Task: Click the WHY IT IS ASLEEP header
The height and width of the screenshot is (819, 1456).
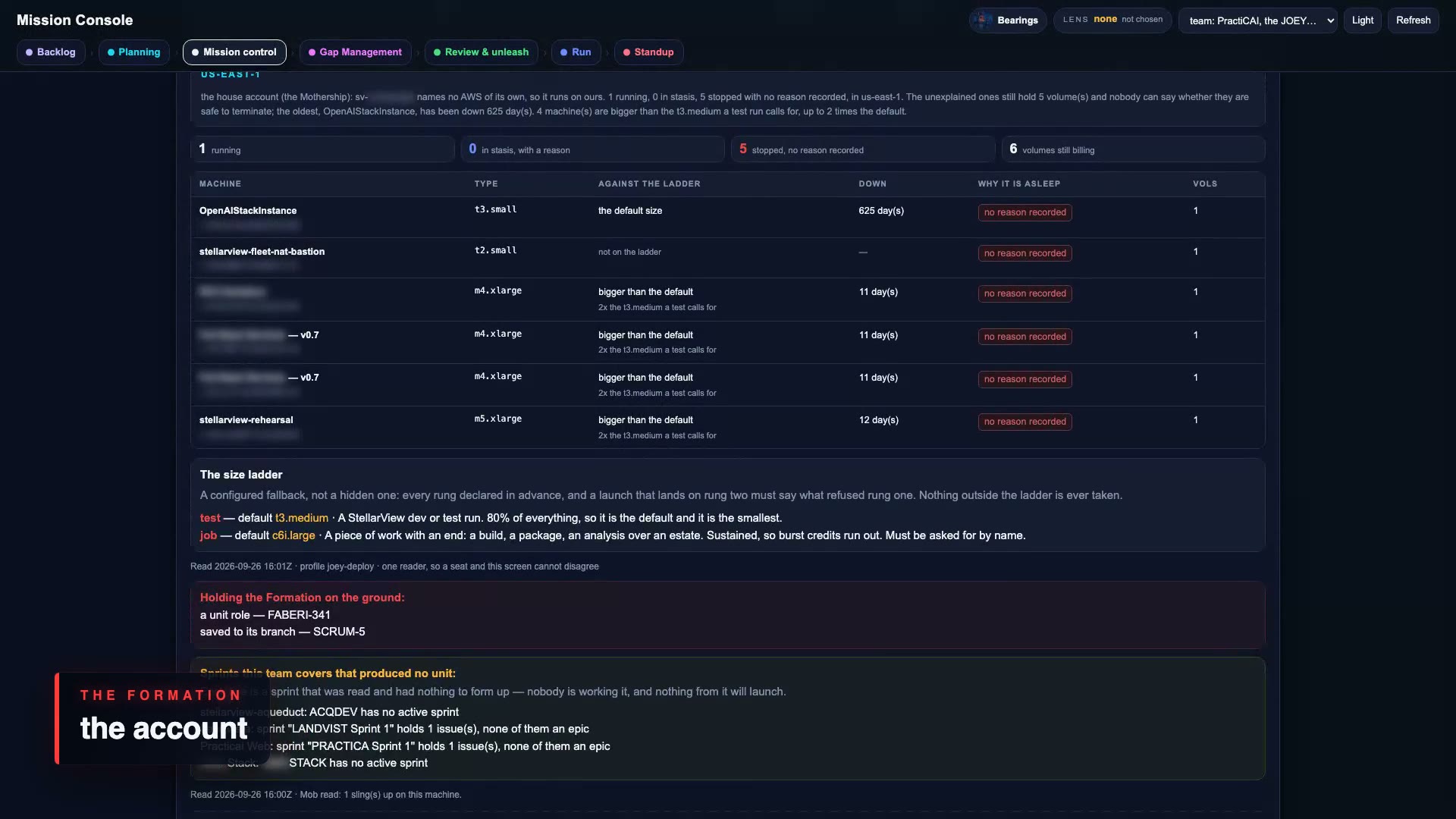Action: (x=1018, y=184)
